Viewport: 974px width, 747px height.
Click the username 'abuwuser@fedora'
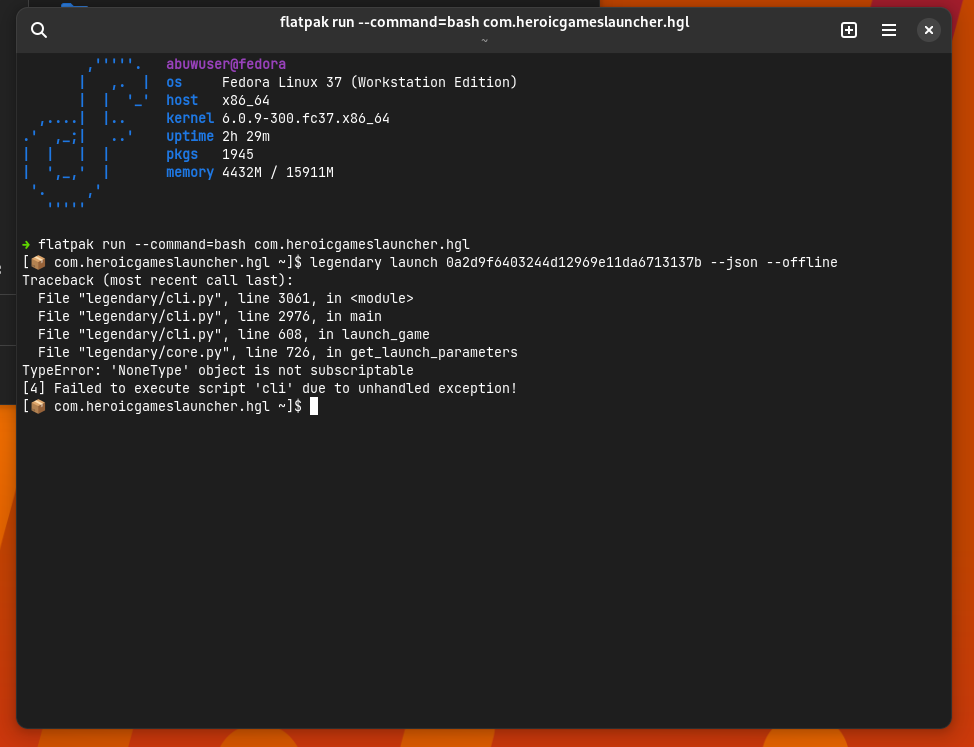(x=226, y=65)
